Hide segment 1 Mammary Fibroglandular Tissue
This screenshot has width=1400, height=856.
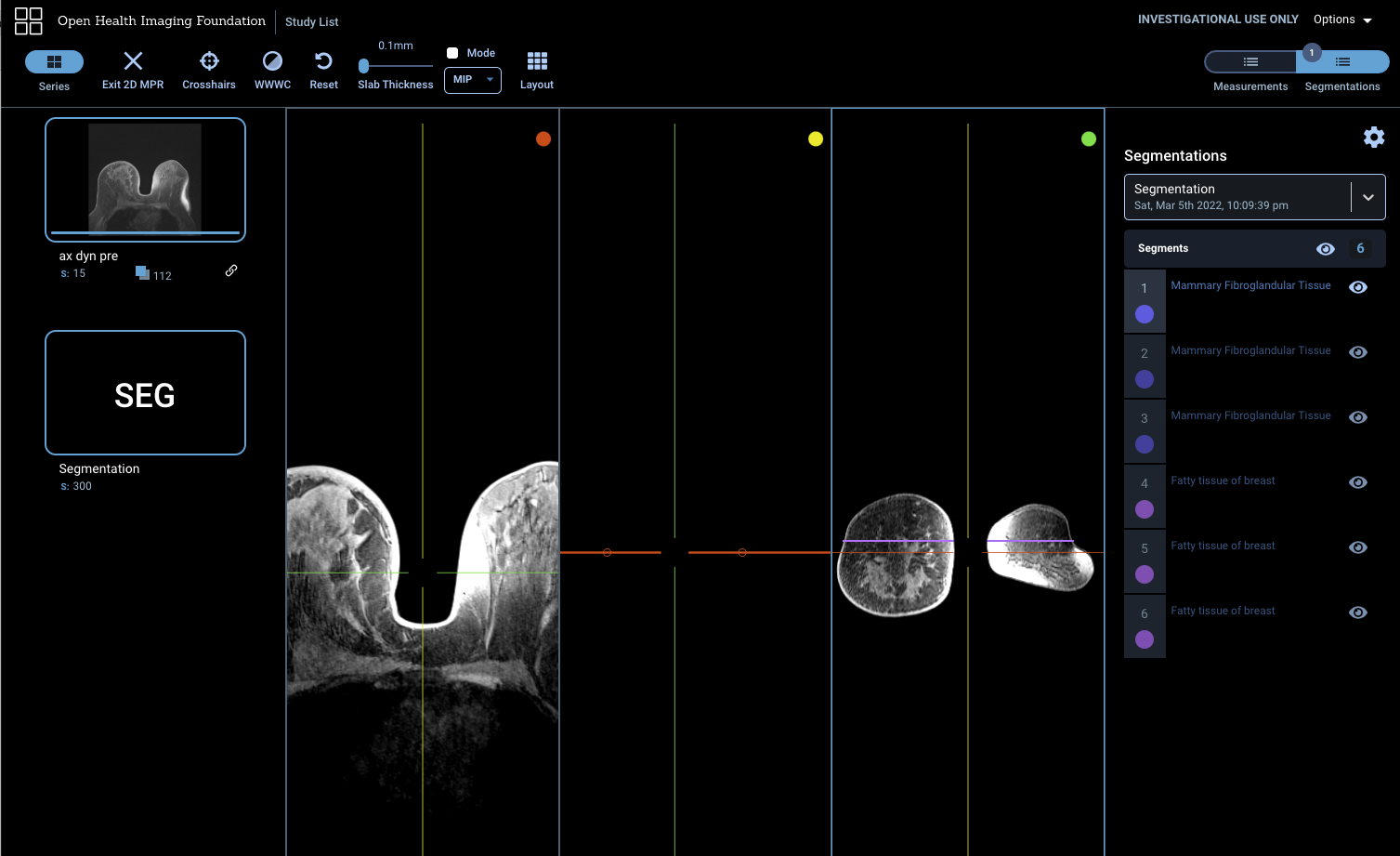(1358, 287)
